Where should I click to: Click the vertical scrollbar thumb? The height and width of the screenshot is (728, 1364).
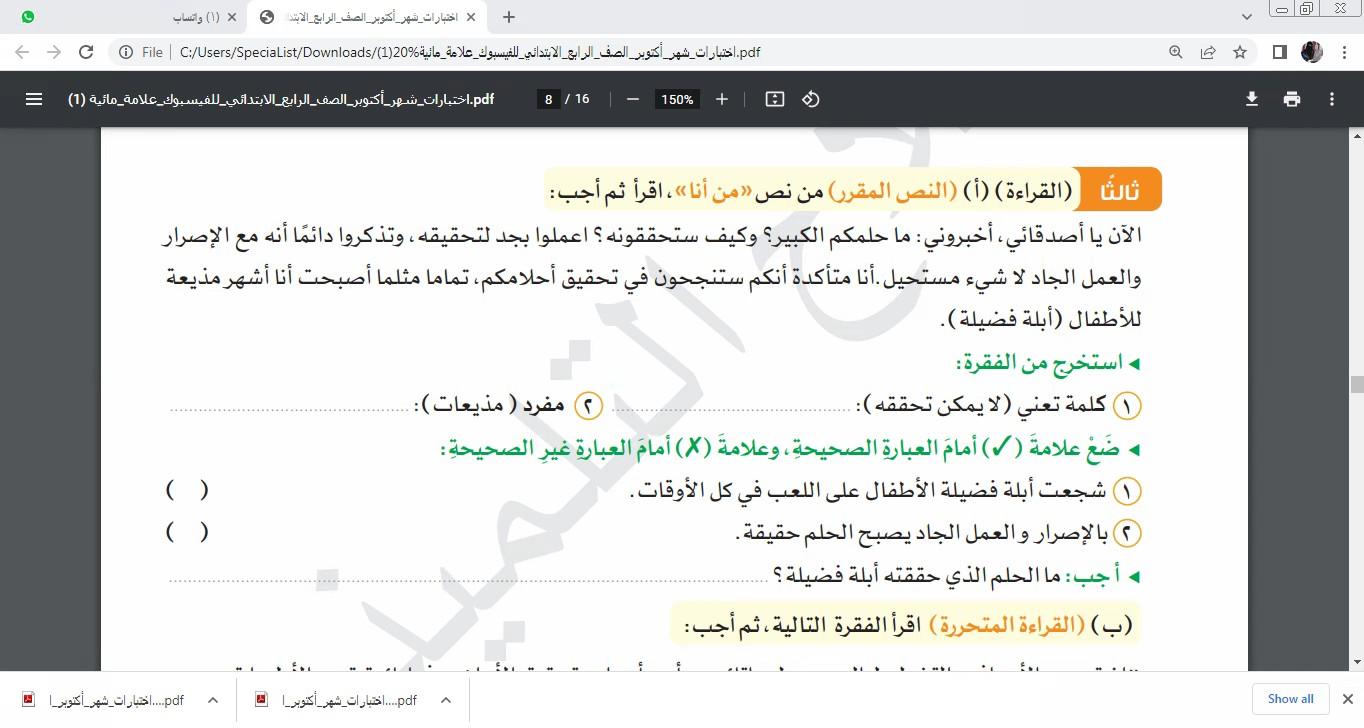coord(1356,384)
